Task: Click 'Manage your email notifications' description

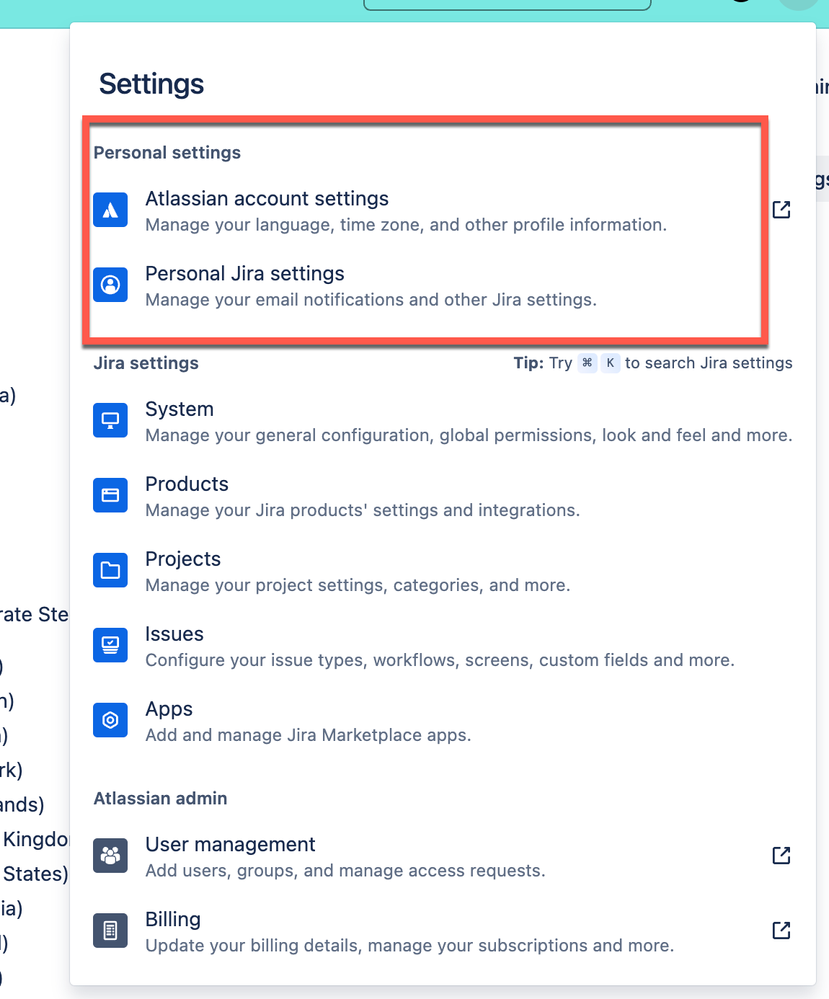Action: (x=371, y=300)
